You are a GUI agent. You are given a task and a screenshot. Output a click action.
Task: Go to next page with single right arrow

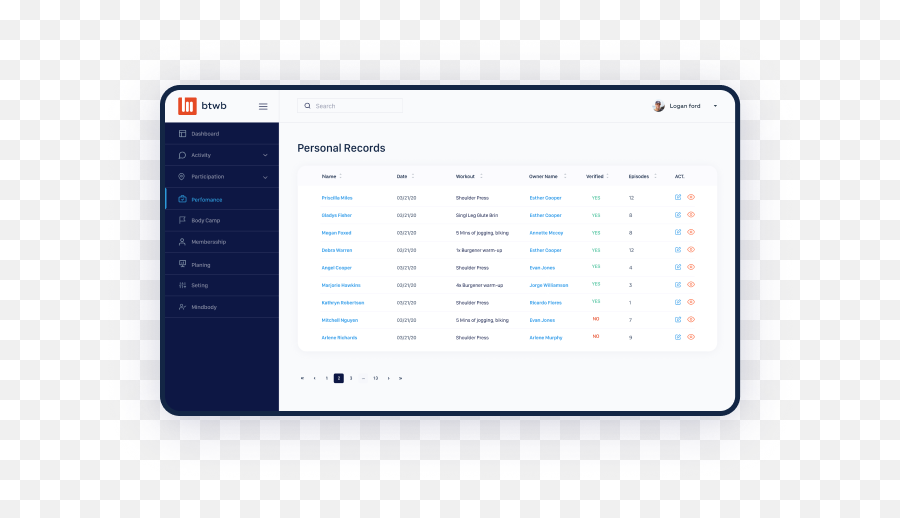point(389,378)
